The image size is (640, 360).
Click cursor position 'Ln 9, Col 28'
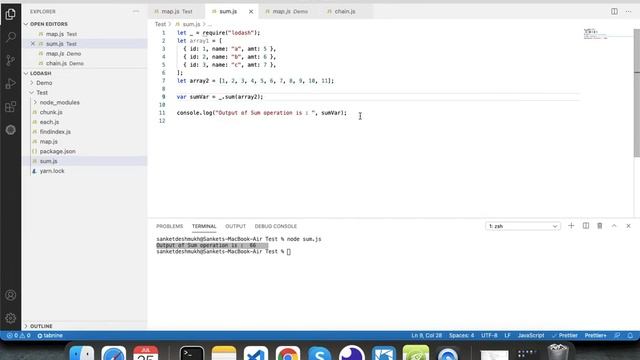(x=427, y=336)
